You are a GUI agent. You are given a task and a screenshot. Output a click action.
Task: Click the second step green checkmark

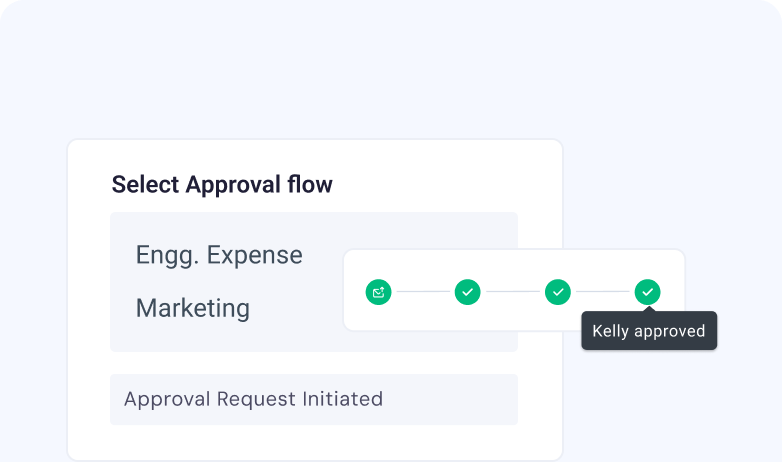(x=467, y=292)
